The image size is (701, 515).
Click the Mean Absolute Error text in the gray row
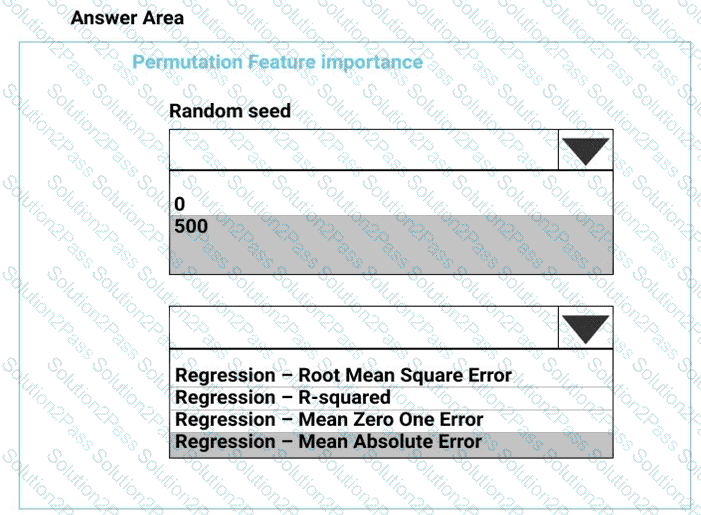coord(390,442)
